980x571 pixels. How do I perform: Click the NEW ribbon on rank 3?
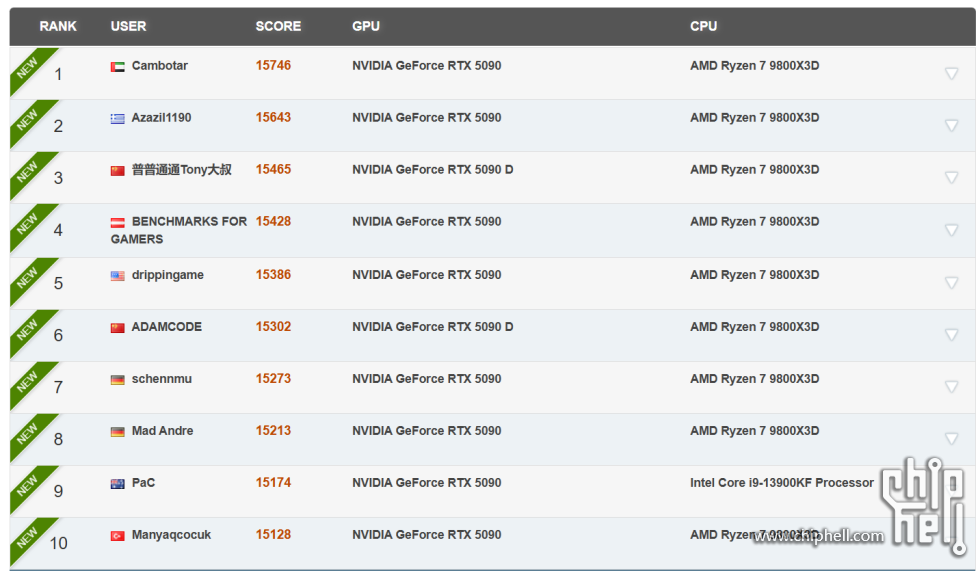point(29,171)
